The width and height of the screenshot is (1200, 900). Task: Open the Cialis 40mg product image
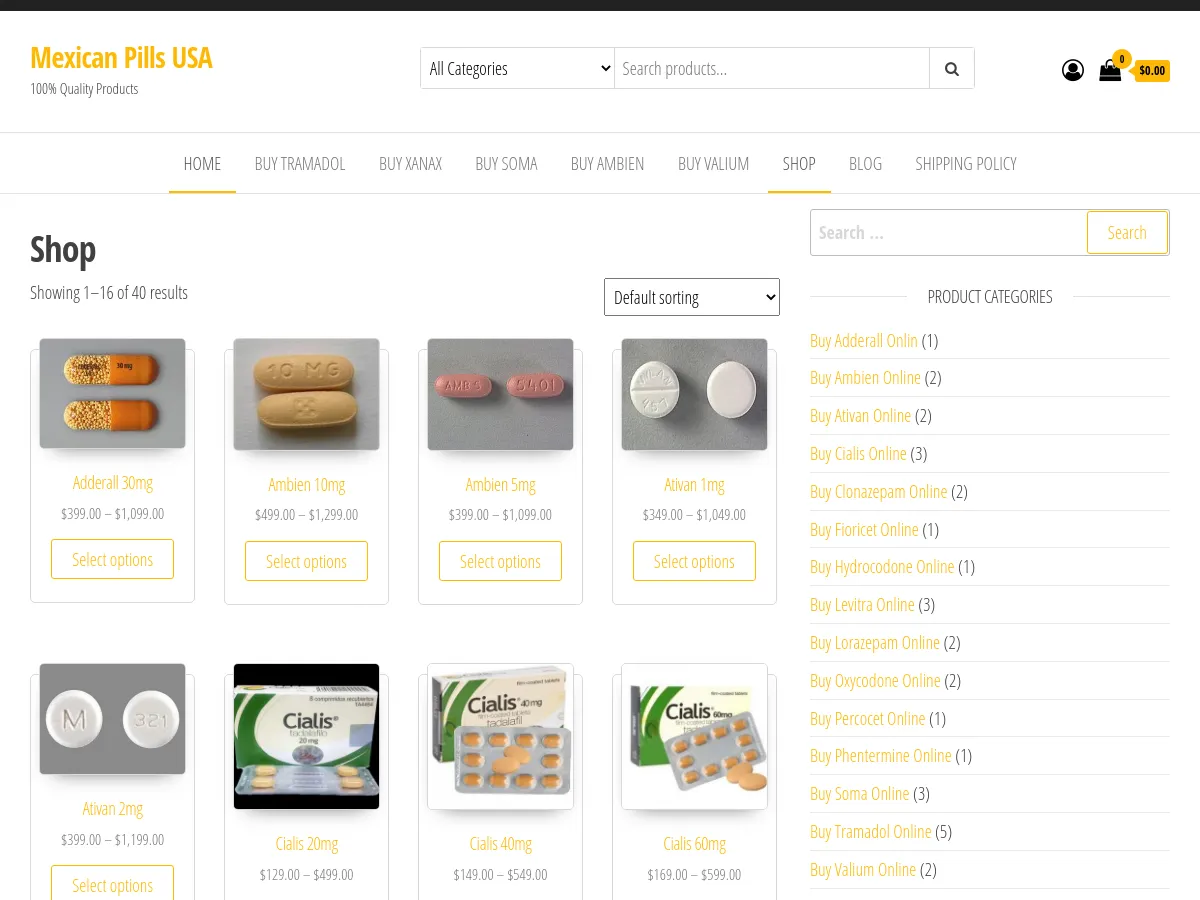tap(500, 736)
